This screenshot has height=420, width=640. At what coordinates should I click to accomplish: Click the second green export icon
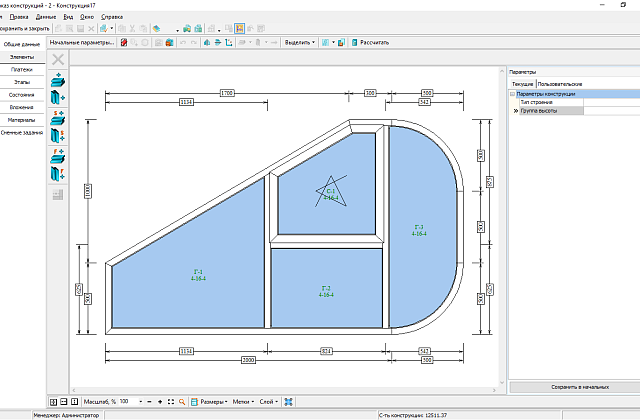click(198, 29)
